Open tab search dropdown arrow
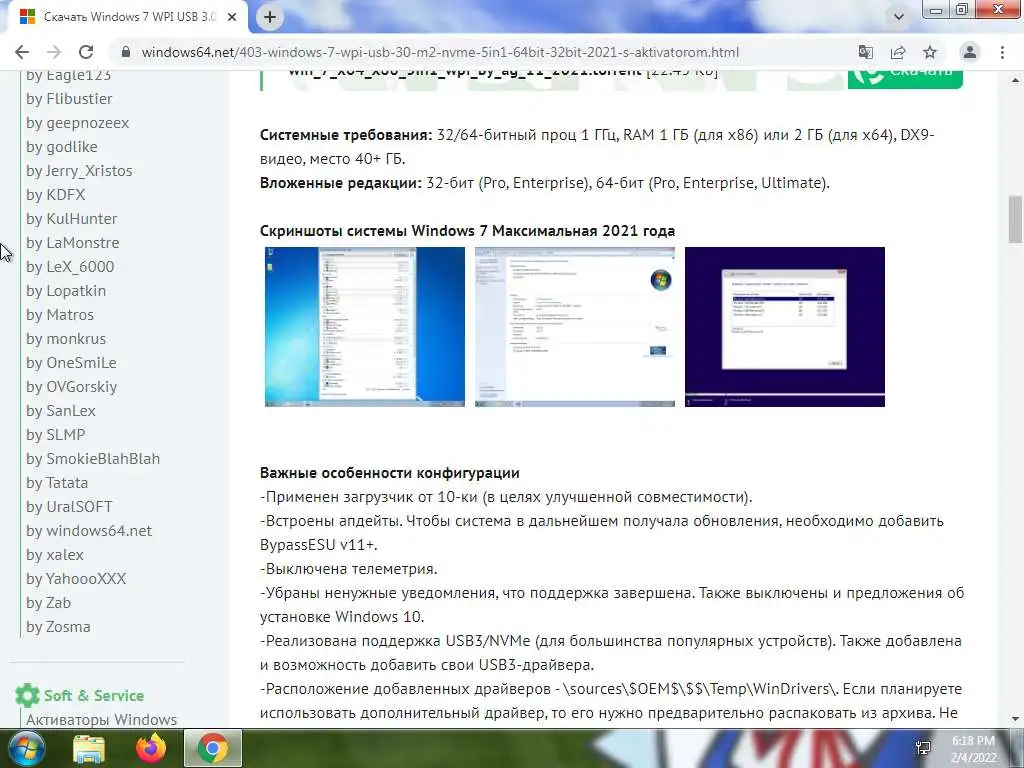Screen dimensions: 1024x768 [x=899, y=17]
